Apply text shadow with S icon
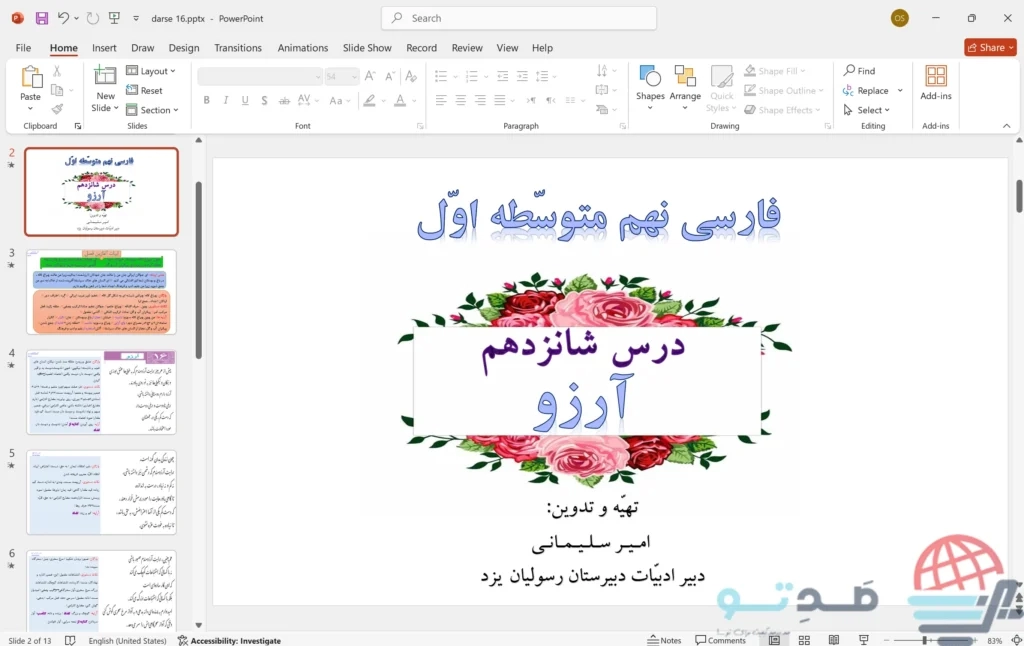This screenshot has width=1024, height=646. pyautogui.click(x=264, y=101)
